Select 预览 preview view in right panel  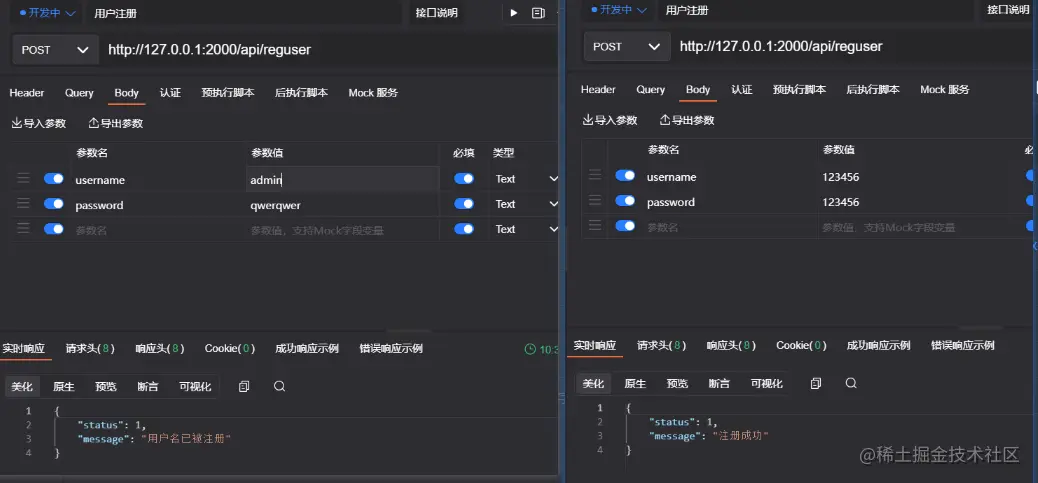pos(677,384)
